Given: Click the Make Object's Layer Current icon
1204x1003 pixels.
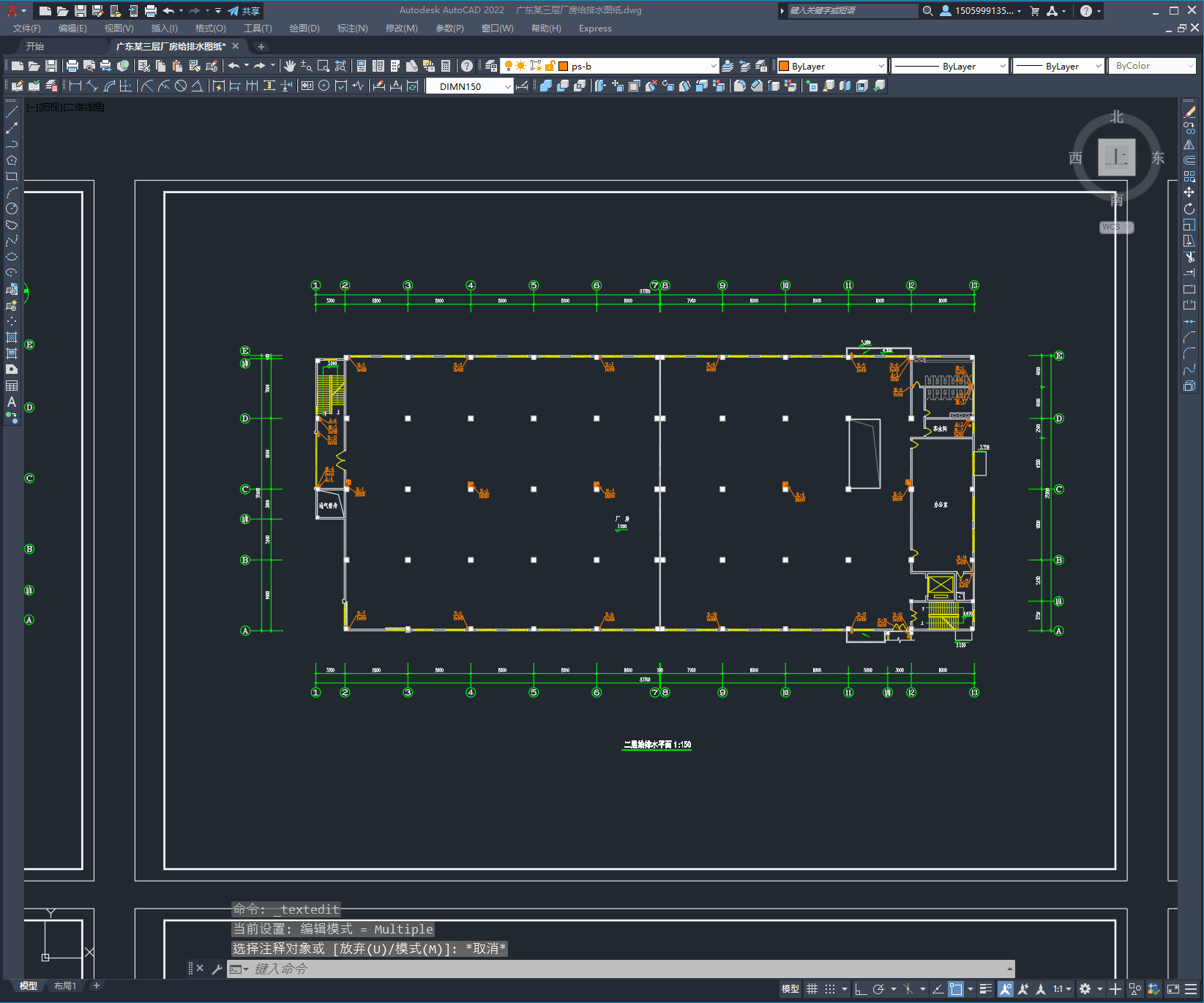Looking at the screenshot, I should [728, 66].
